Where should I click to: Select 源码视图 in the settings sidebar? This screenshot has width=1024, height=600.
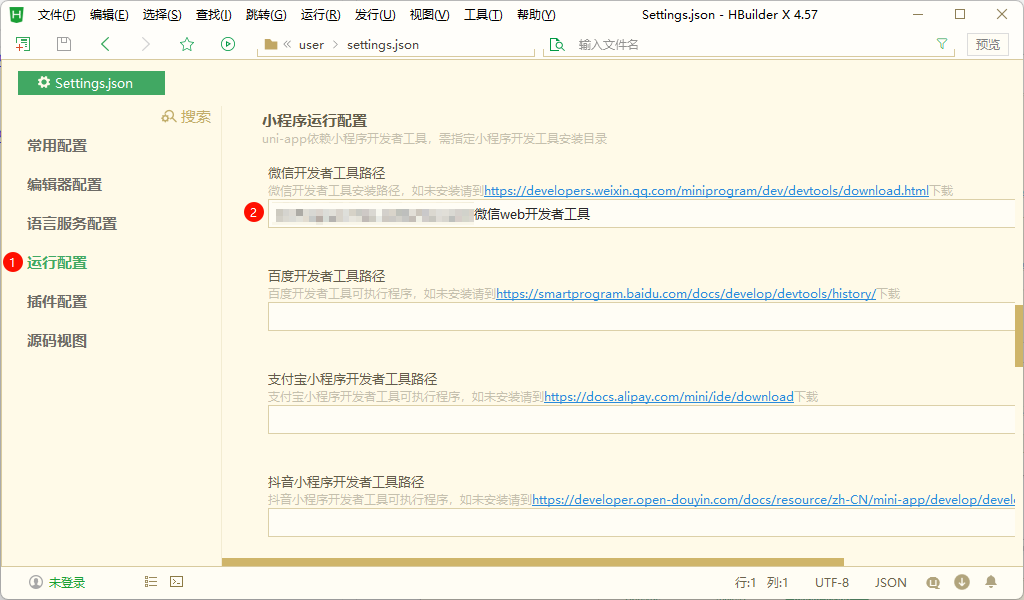pos(57,341)
